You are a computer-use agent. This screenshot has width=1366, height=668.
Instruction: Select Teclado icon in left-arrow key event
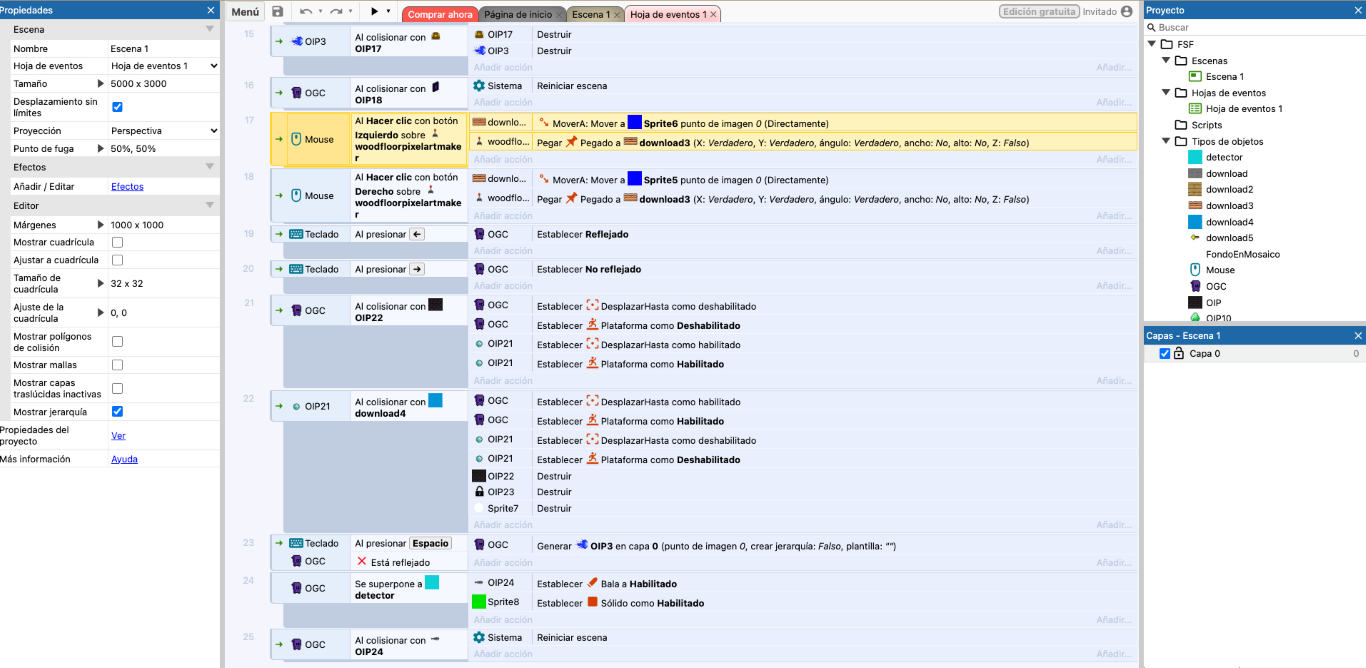click(x=295, y=234)
